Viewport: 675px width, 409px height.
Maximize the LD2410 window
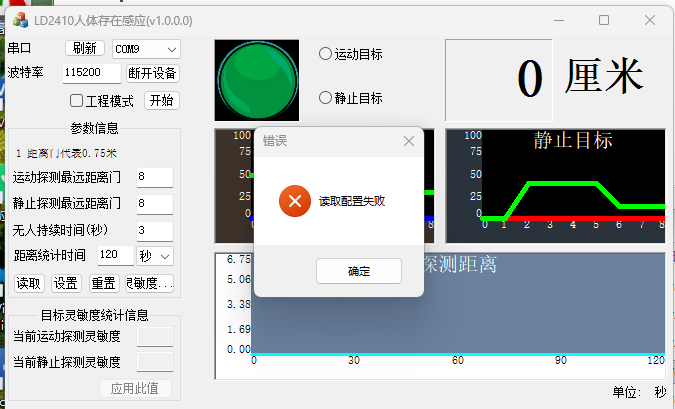[x=603, y=20]
